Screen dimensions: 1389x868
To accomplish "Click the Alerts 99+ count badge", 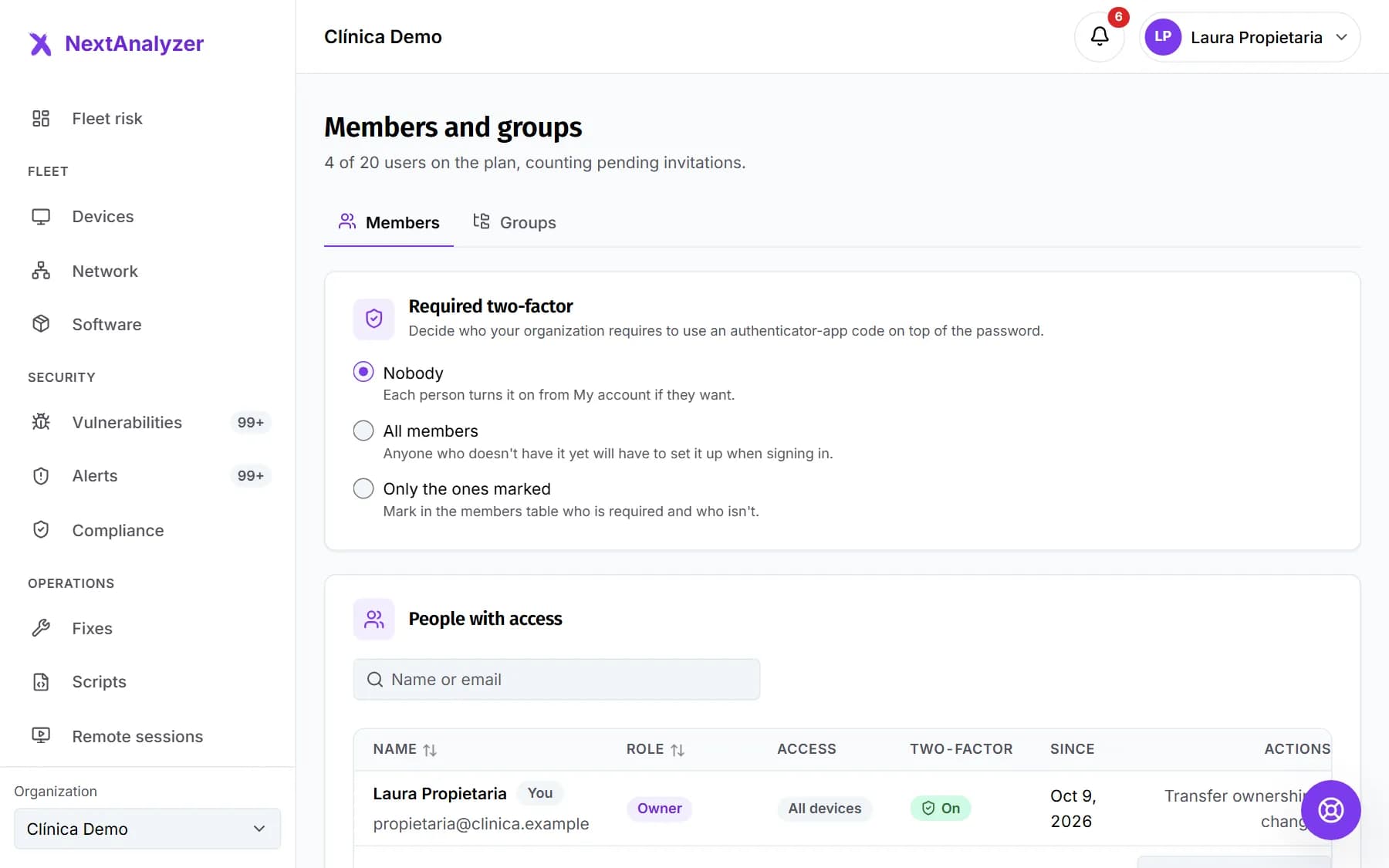I will [x=251, y=476].
